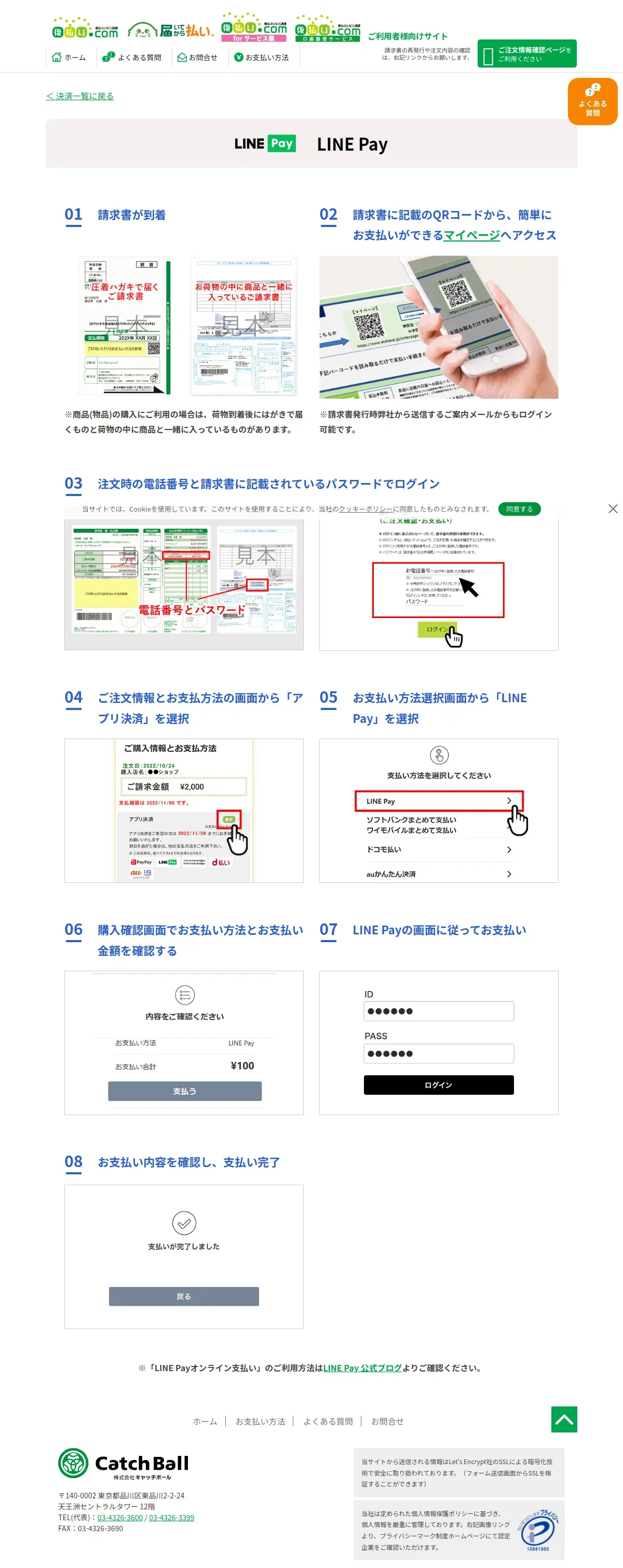Click the au UQ logo in step 04 image

(141, 874)
